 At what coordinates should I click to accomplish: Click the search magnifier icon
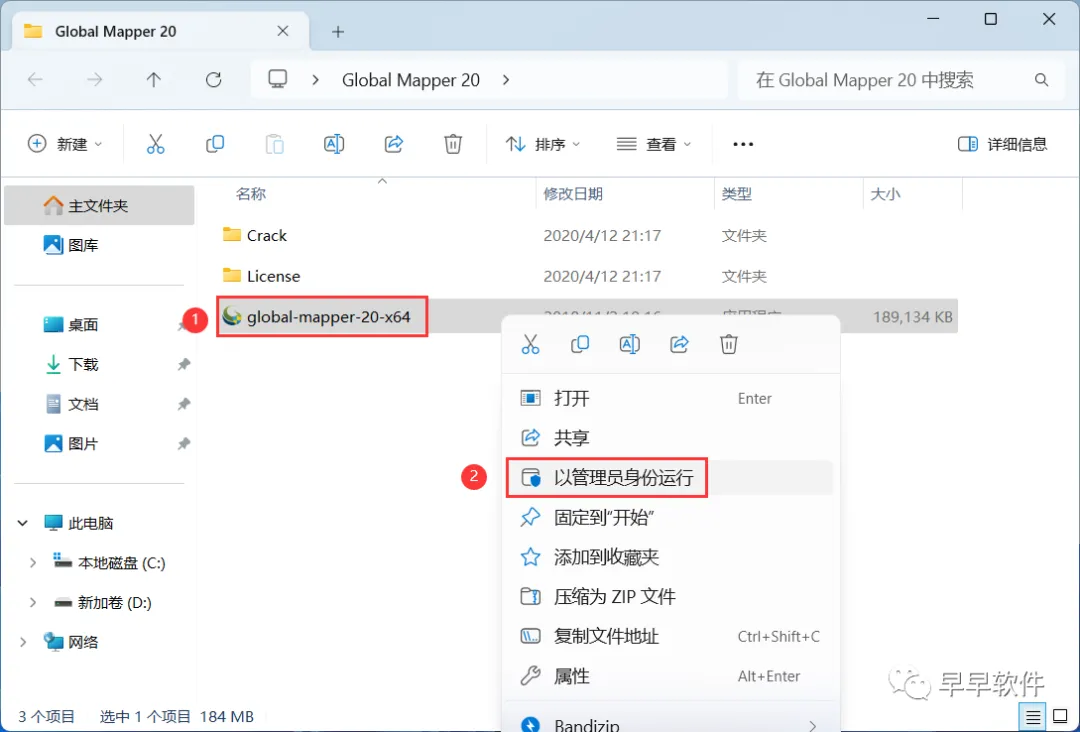pos(1041,80)
